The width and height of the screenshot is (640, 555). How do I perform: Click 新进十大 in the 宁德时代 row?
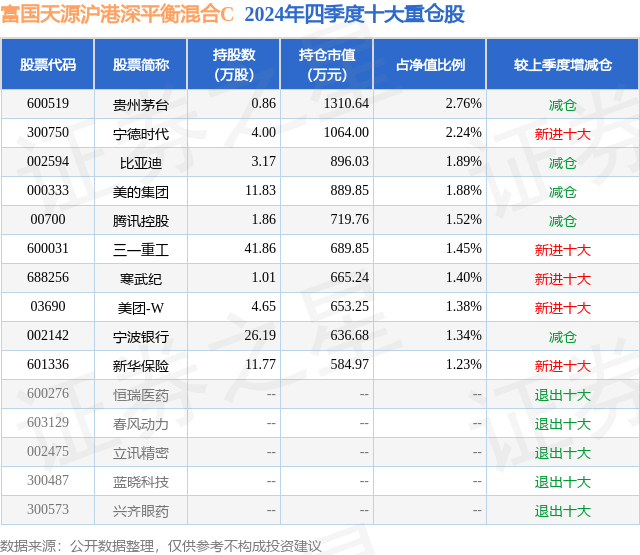point(563,134)
